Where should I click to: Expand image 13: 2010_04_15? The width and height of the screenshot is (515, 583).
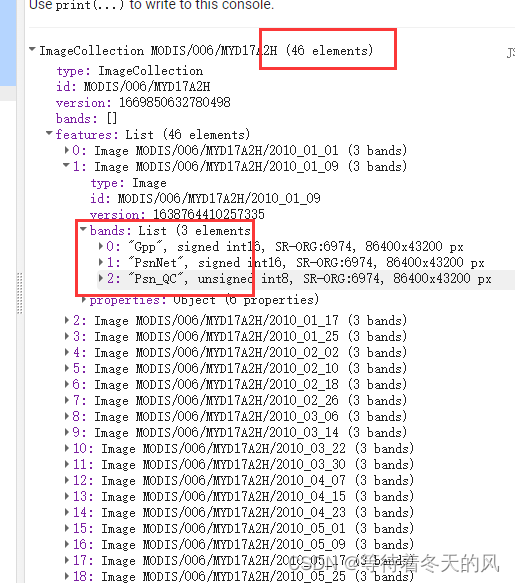point(67,496)
